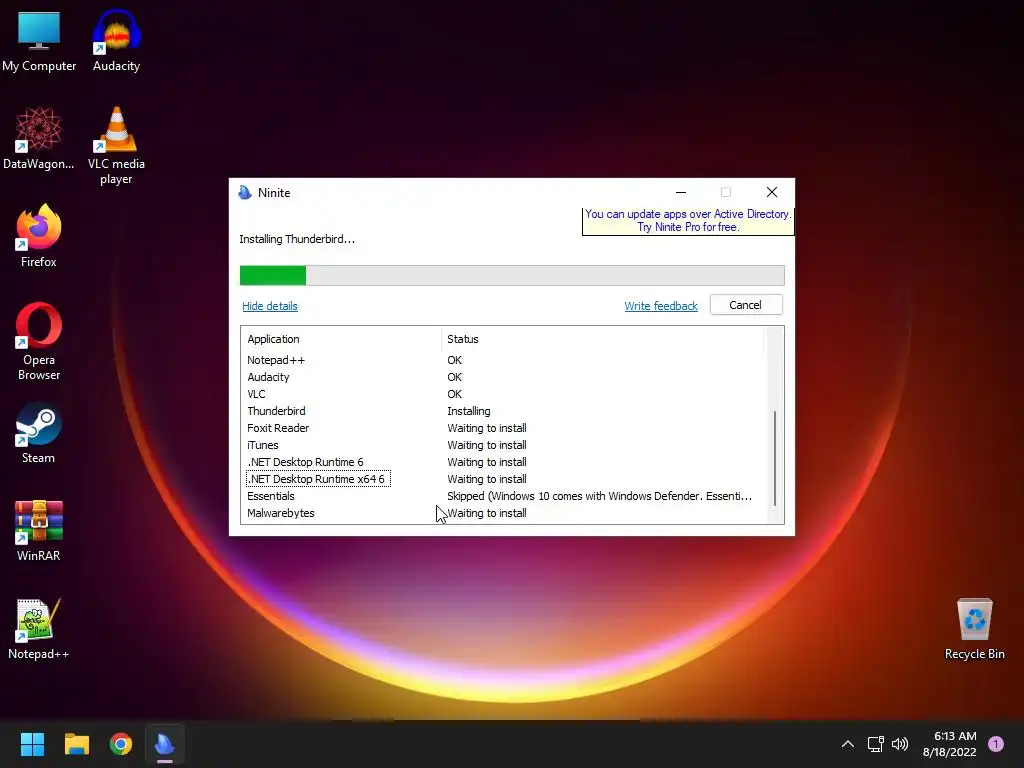
Task: Click the Ninite window title icon
Action: [x=245, y=192]
